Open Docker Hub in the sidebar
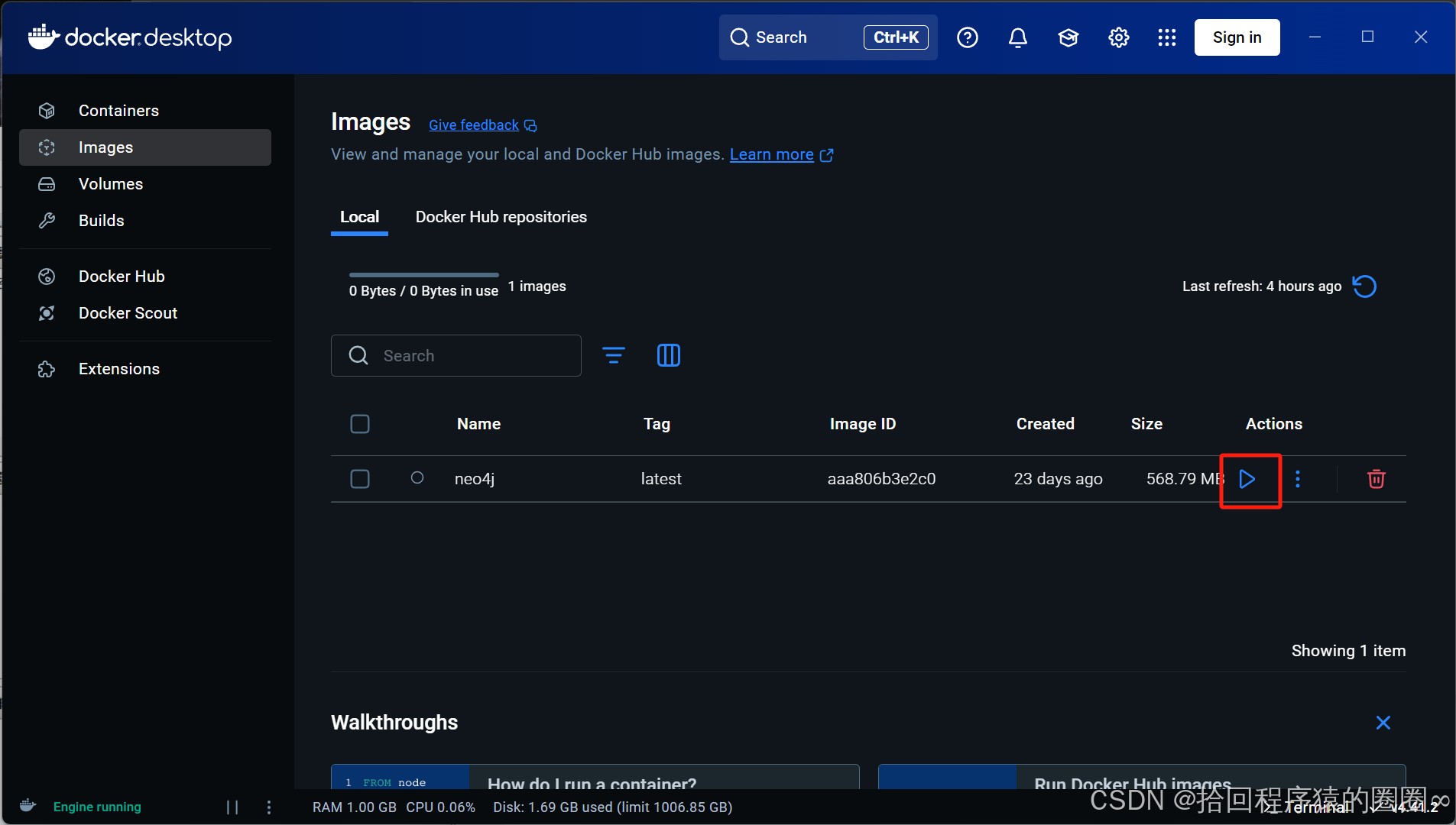This screenshot has height=825, width=1456. point(145,277)
